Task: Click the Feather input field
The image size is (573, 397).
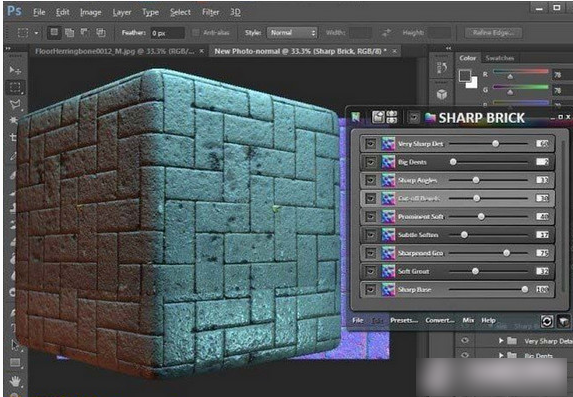Action: 167,33
